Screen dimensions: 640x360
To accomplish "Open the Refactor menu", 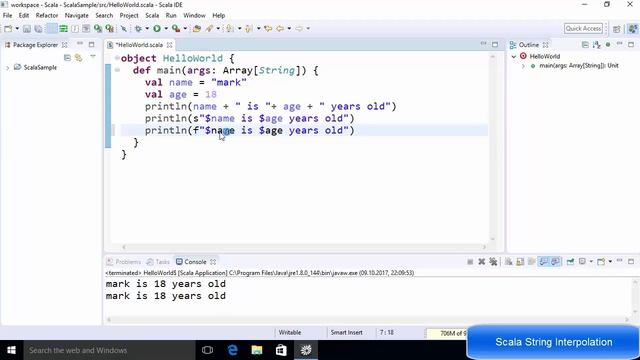I will point(47,16).
